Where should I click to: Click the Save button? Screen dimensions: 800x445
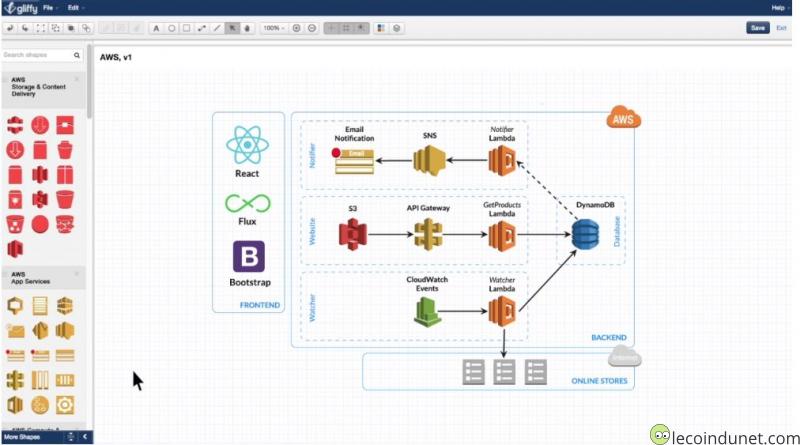758,28
